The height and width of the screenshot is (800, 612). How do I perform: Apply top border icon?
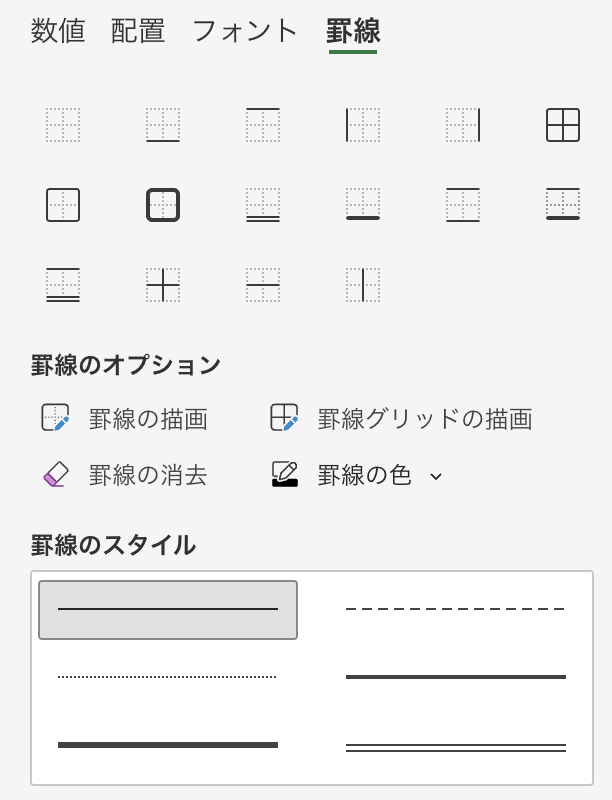263,125
